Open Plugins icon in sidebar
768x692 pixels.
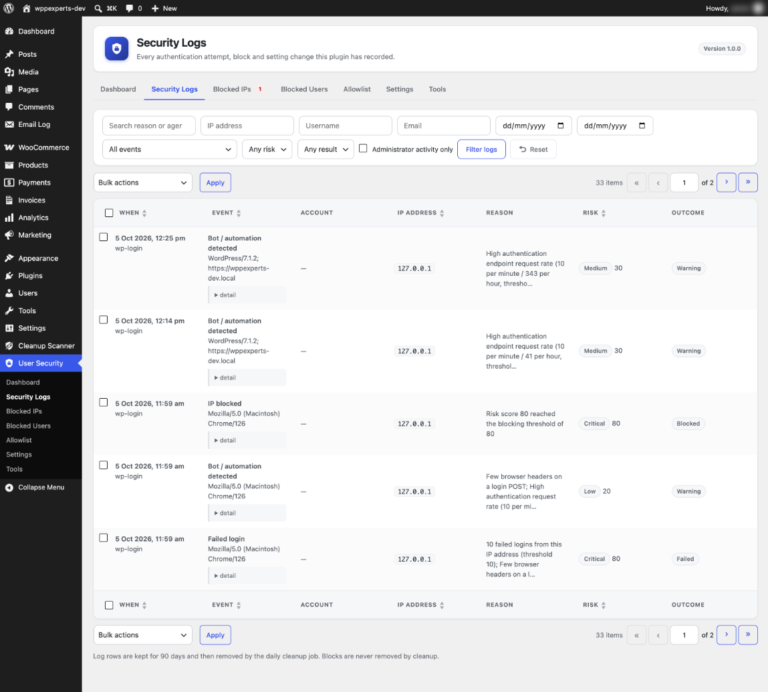[x=9, y=276]
